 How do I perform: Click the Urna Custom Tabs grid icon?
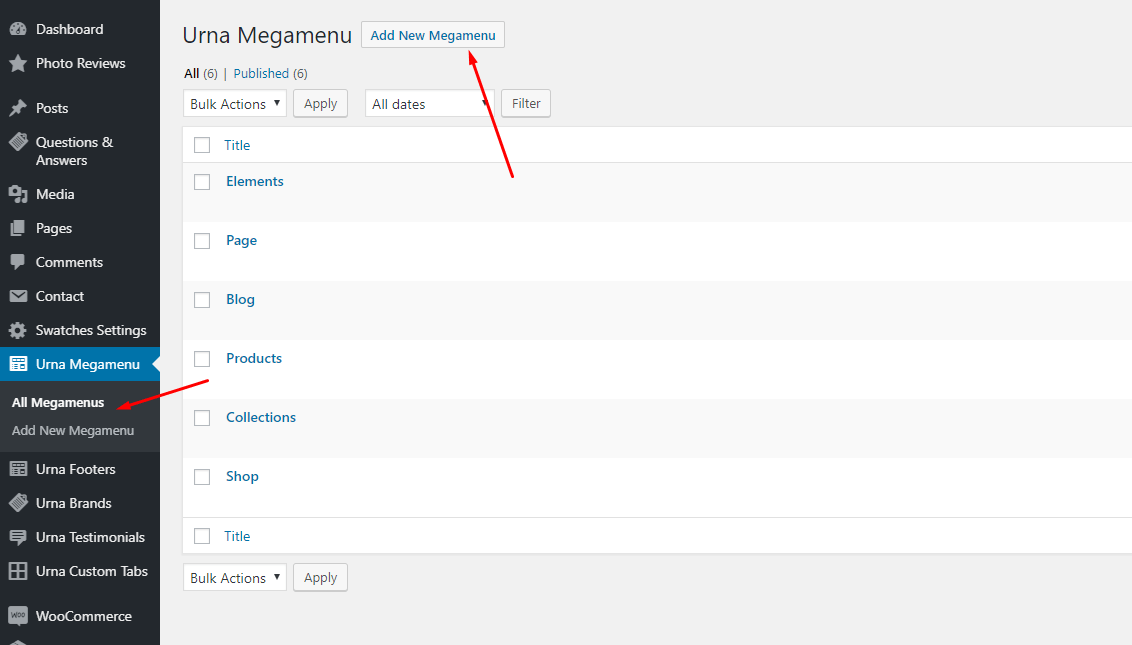click(x=18, y=571)
